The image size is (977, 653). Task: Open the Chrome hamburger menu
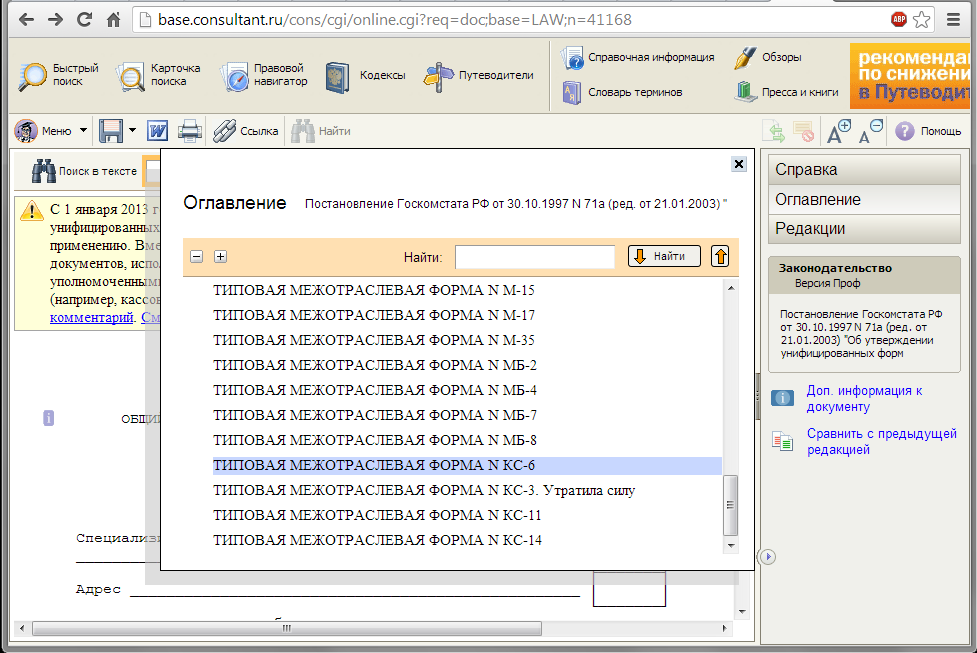pyautogui.click(x=953, y=20)
